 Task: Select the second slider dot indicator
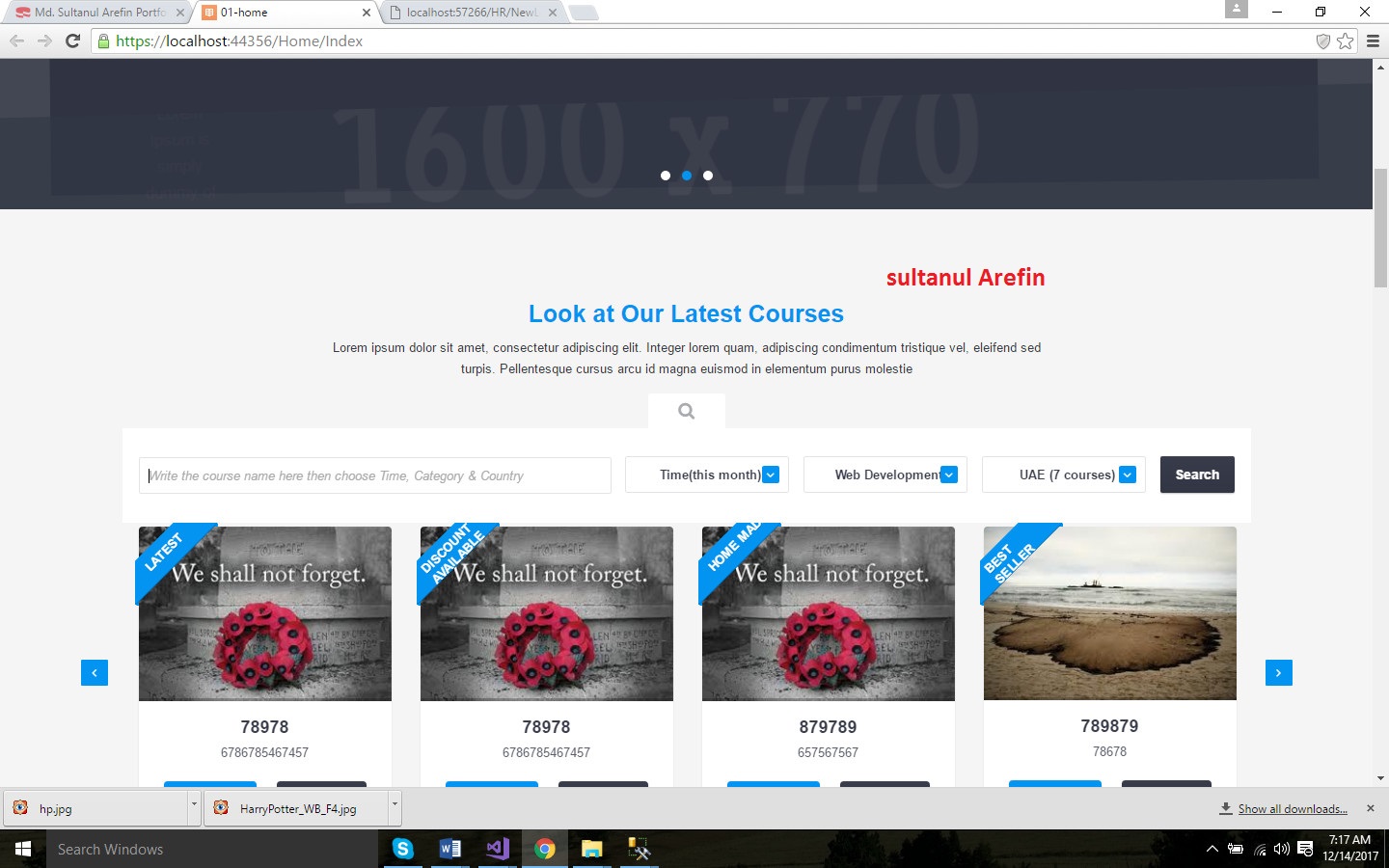pyautogui.click(x=687, y=176)
